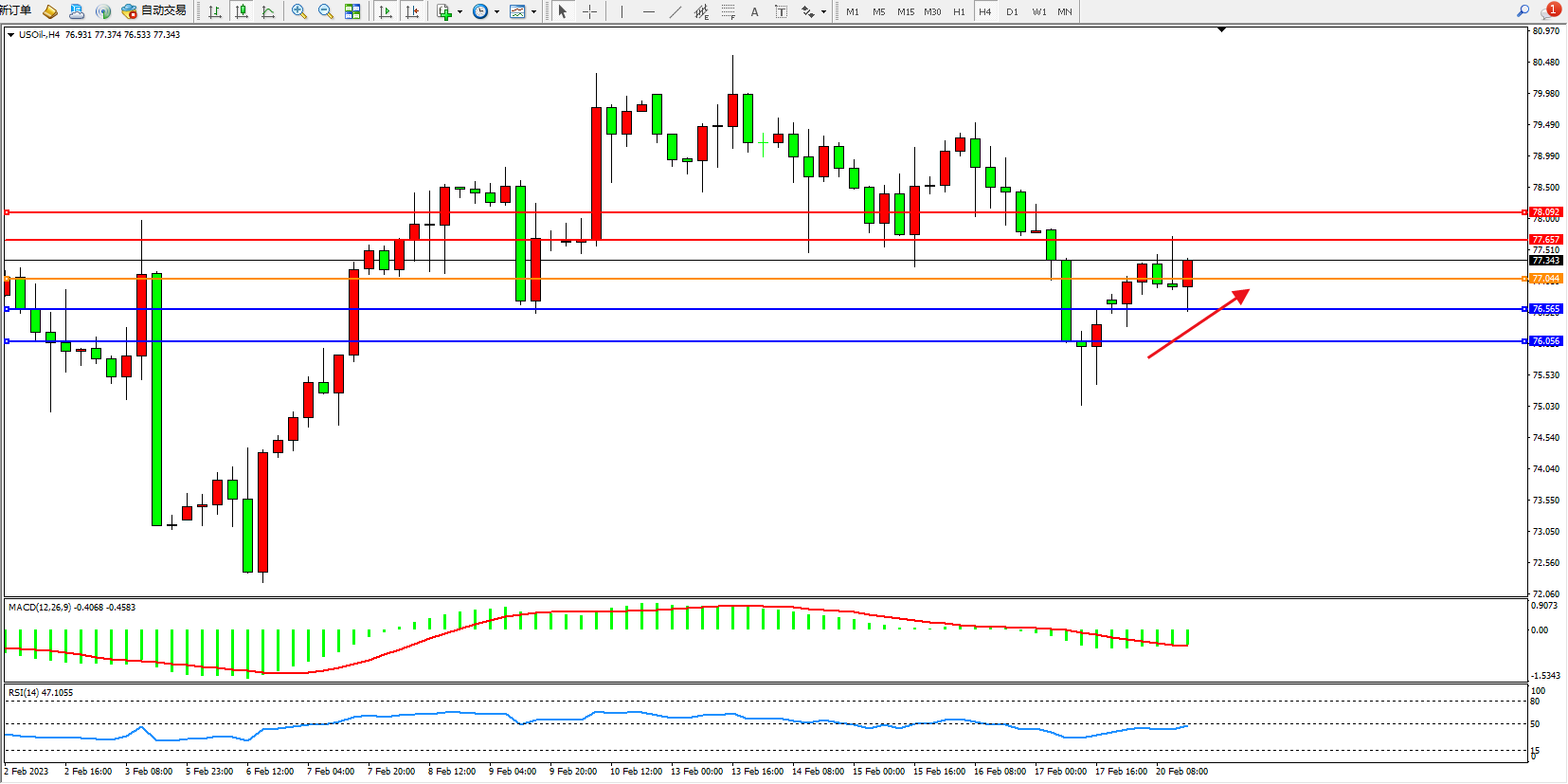This screenshot has width=1568, height=784.
Task: Open the search magnifier in the toolbar
Action: click(1523, 10)
